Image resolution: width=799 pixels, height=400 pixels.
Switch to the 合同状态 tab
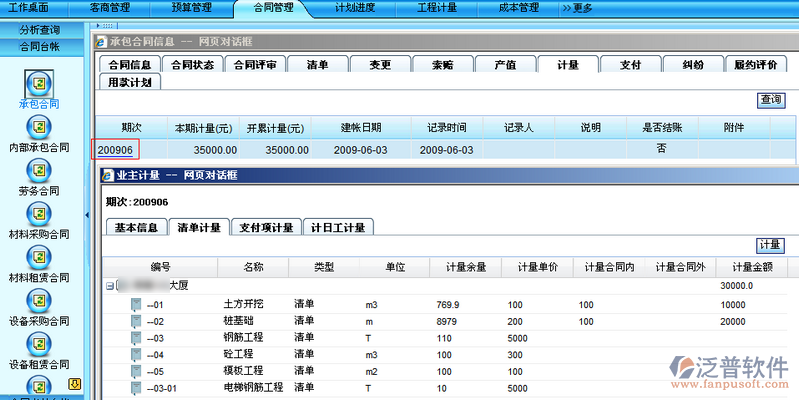pyautogui.click(x=192, y=64)
